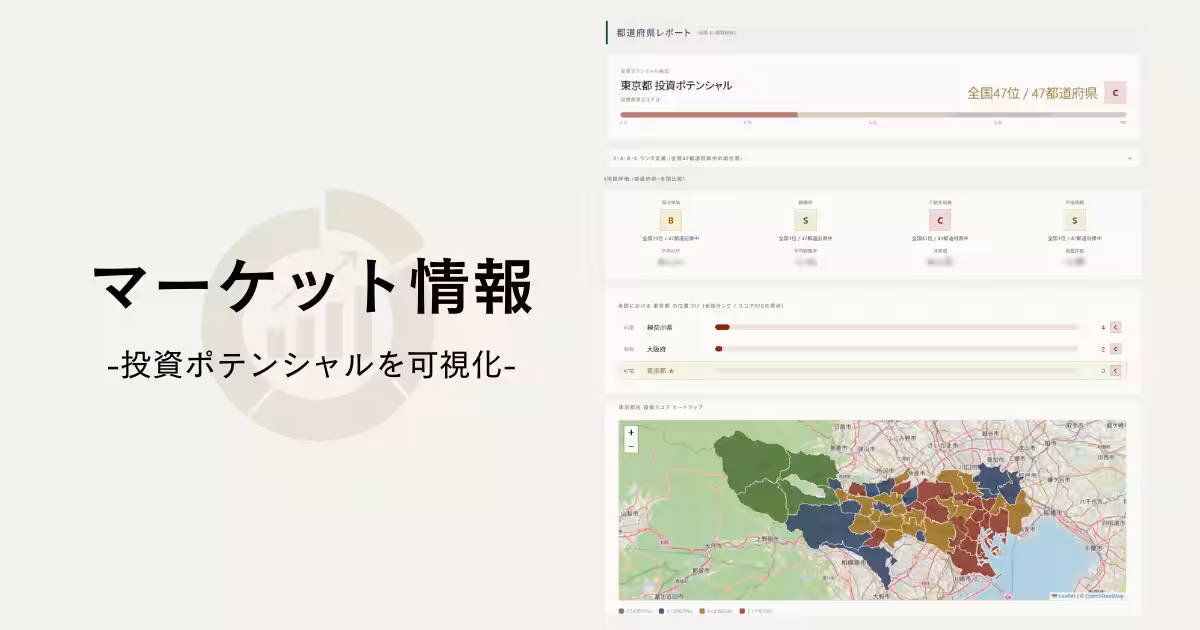
Task: Select the 大阪府 ranking row label
Action: click(657, 349)
